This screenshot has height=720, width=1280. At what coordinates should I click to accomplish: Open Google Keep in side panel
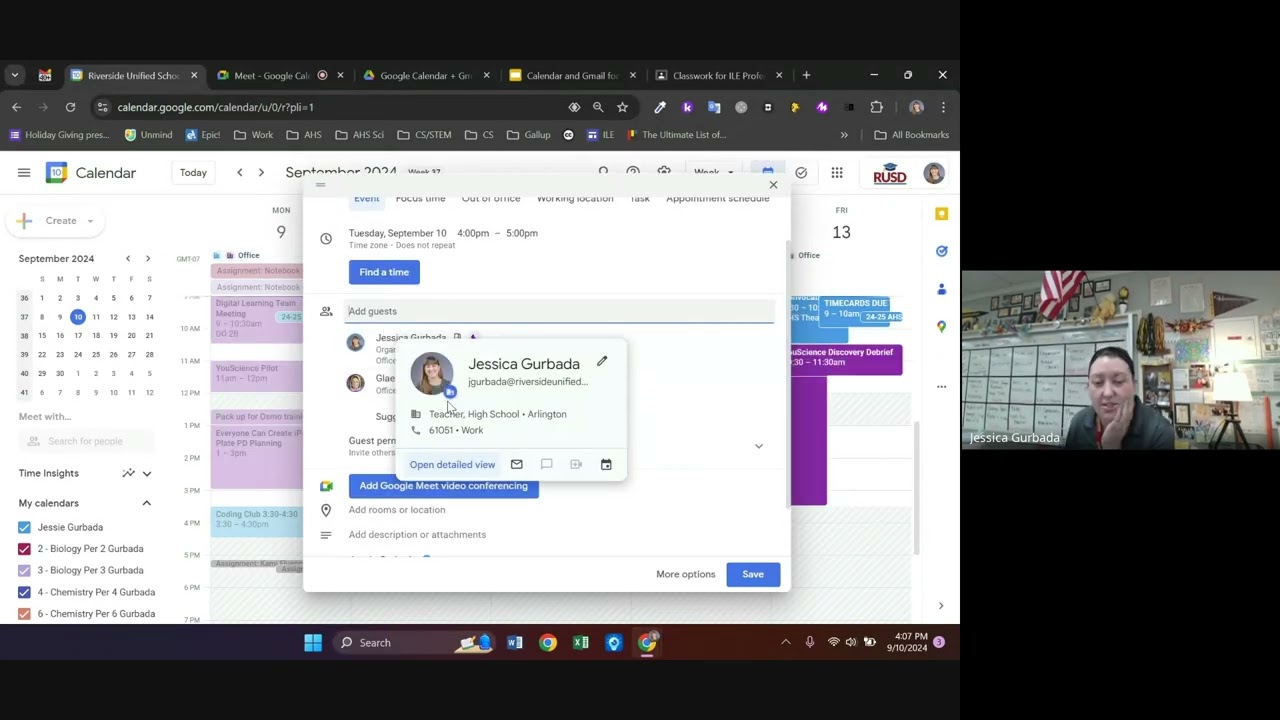coord(941,213)
